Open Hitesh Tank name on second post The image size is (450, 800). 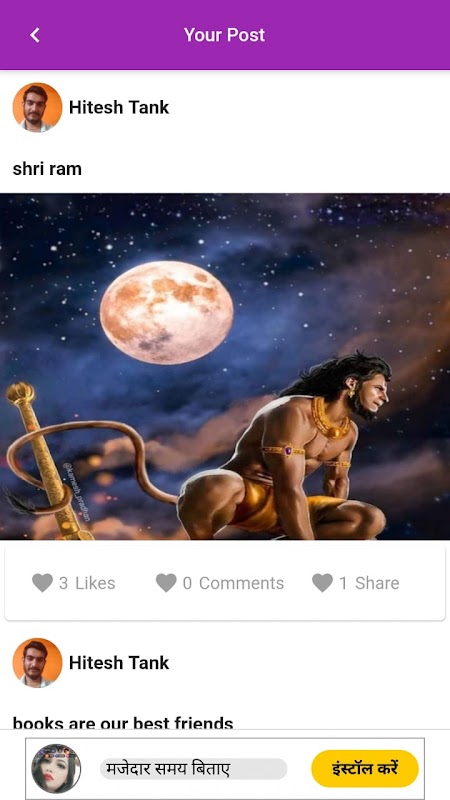tap(119, 662)
